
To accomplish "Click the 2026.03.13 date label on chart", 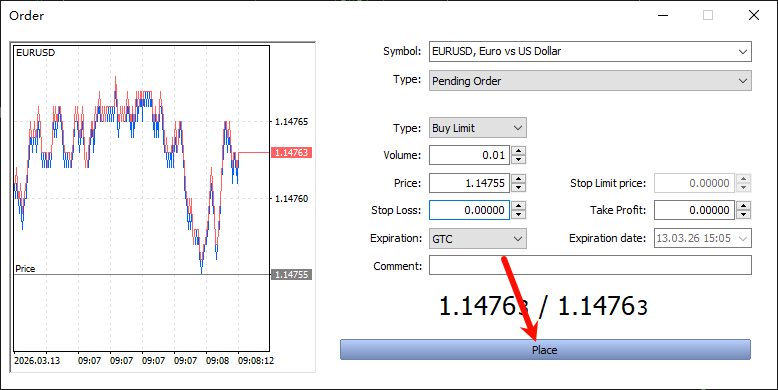I will click(x=37, y=360).
